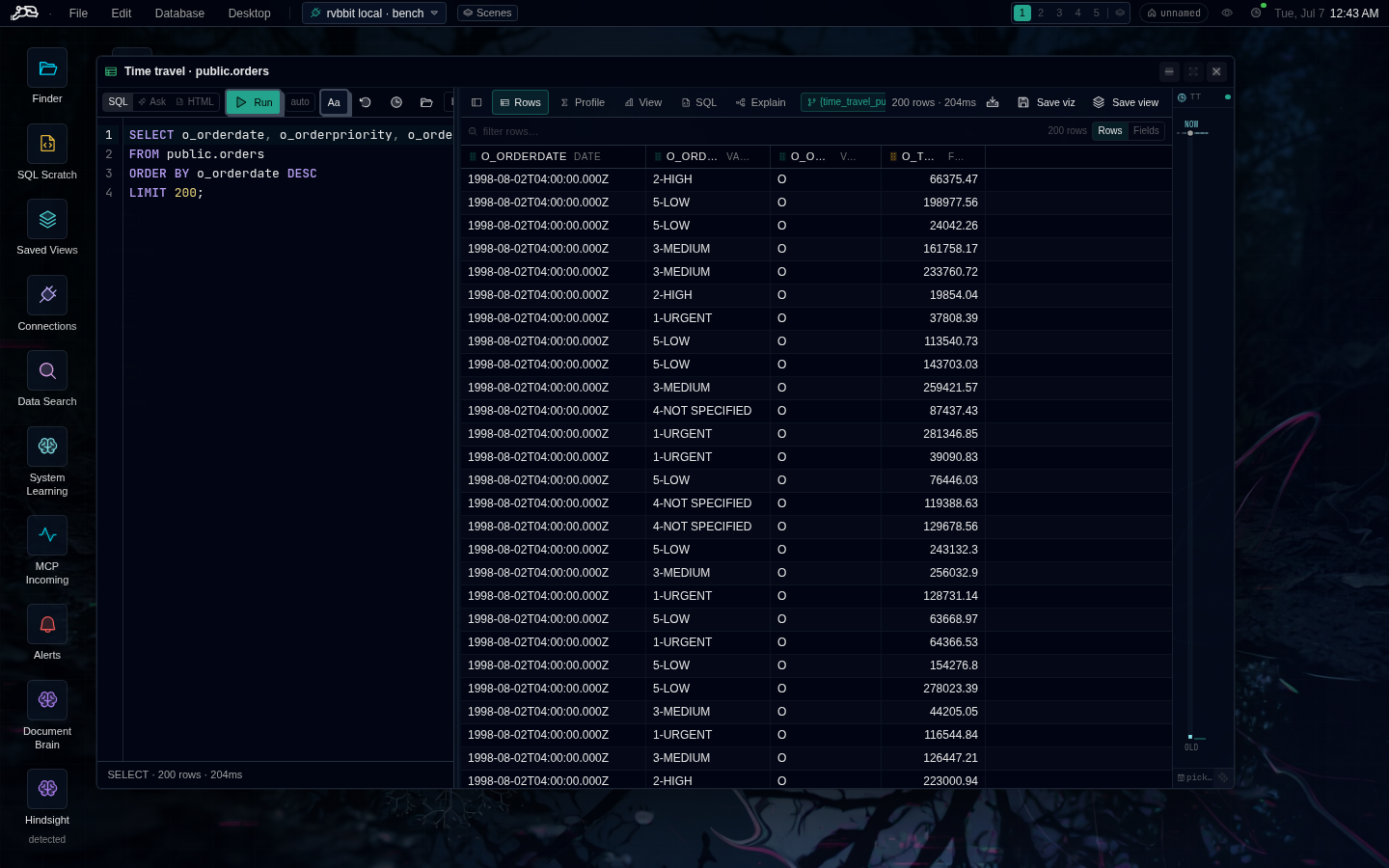Open the Scenes selector
This screenshot has width=1389, height=868.
(x=487, y=14)
